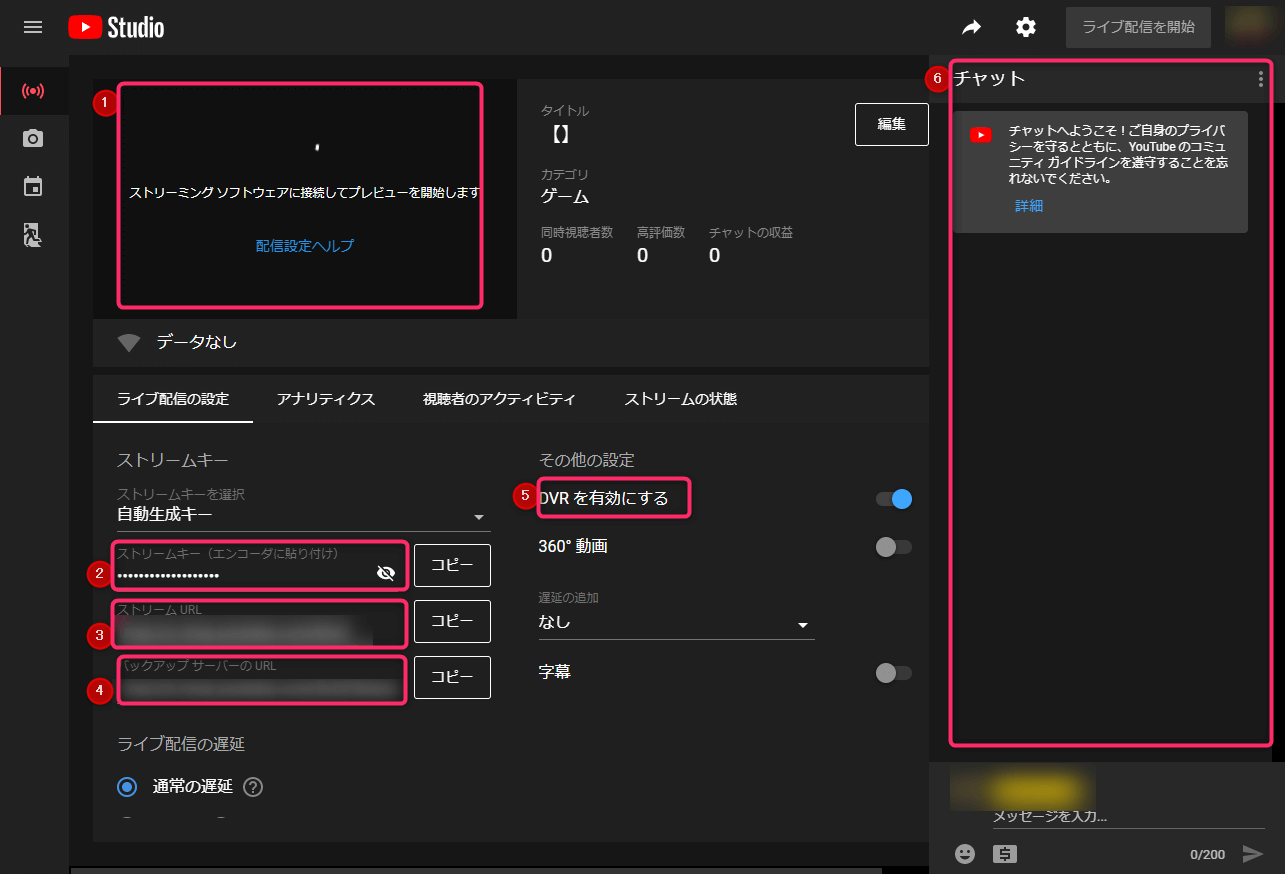
Task: Click the タイトル value 【】
Action: click(x=561, y=134)
